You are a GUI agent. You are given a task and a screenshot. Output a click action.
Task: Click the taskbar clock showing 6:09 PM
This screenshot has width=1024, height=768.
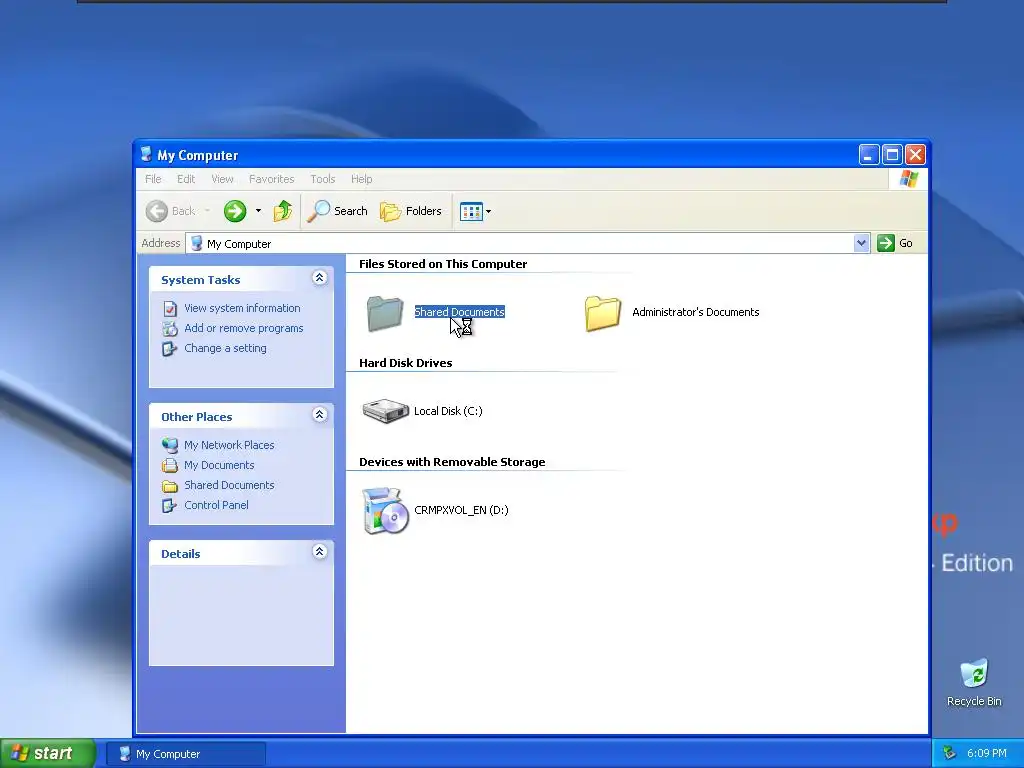[986, 754]
